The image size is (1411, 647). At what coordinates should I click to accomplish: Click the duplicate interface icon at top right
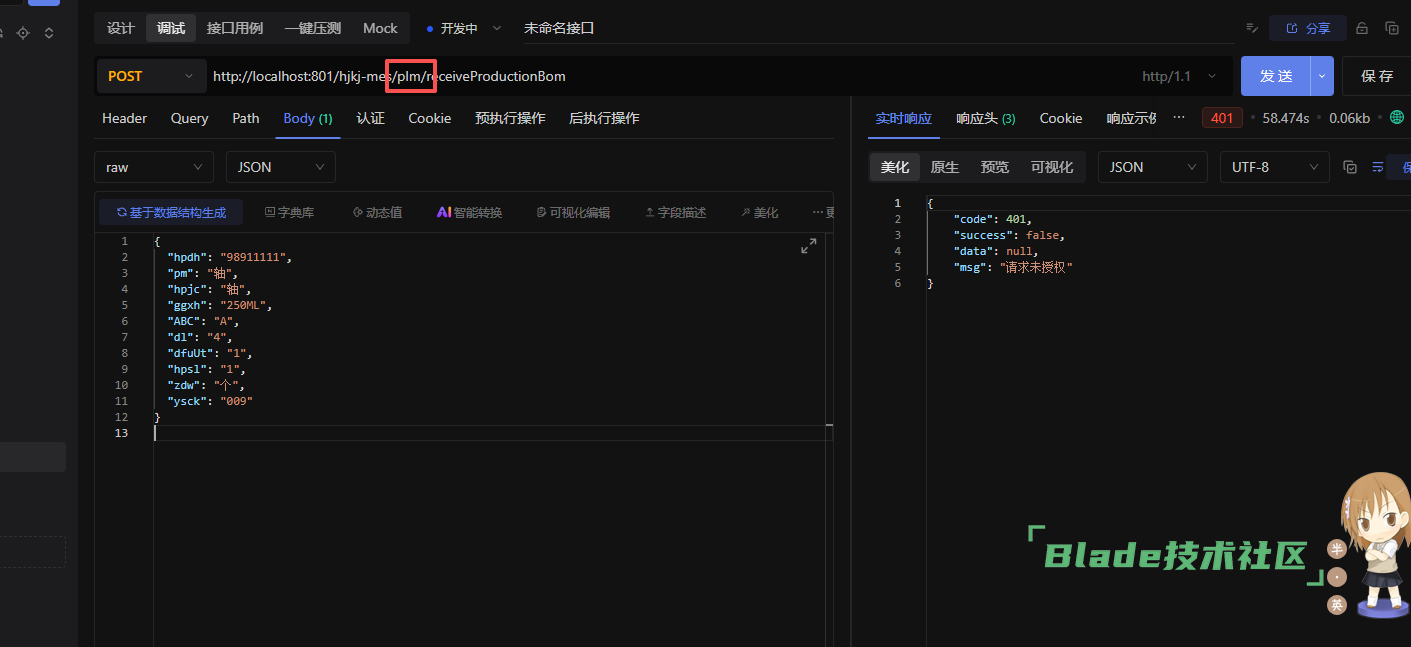click(1392, 28)
